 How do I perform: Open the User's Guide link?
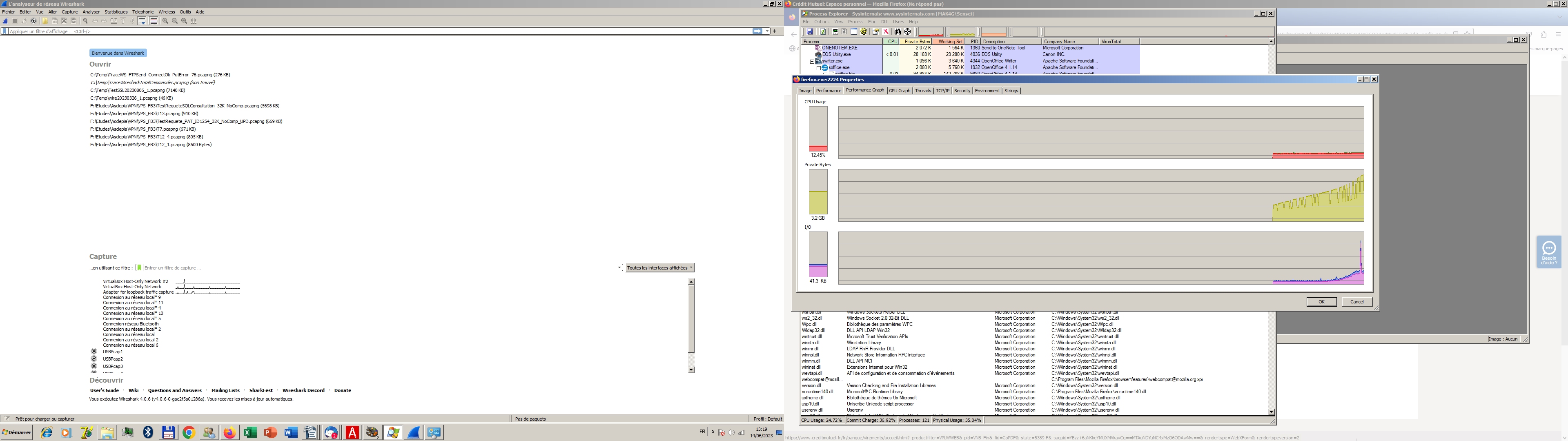[x=104, y=390]
